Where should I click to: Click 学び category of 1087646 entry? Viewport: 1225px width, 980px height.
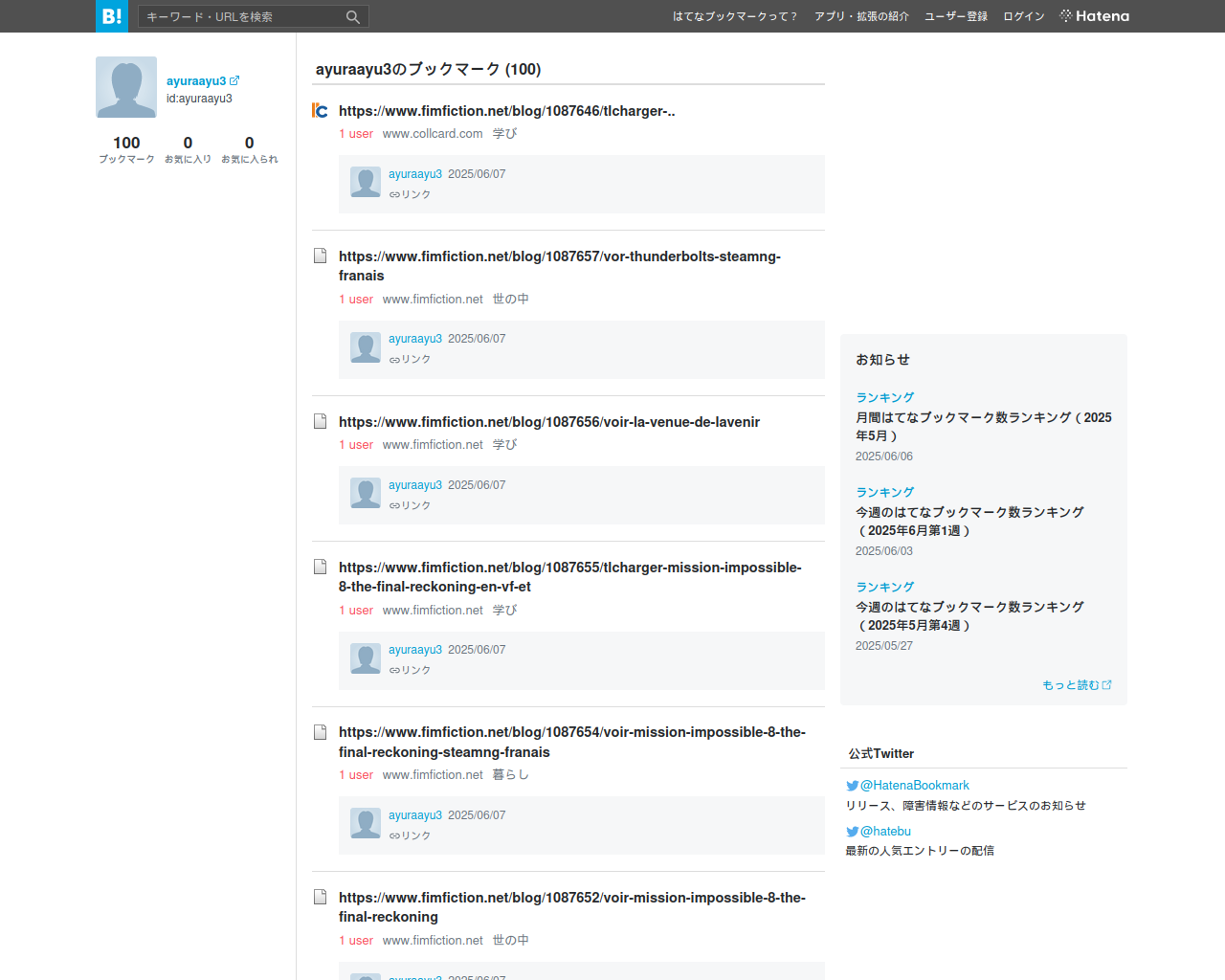pyautogui.click(x=505, y=134)
